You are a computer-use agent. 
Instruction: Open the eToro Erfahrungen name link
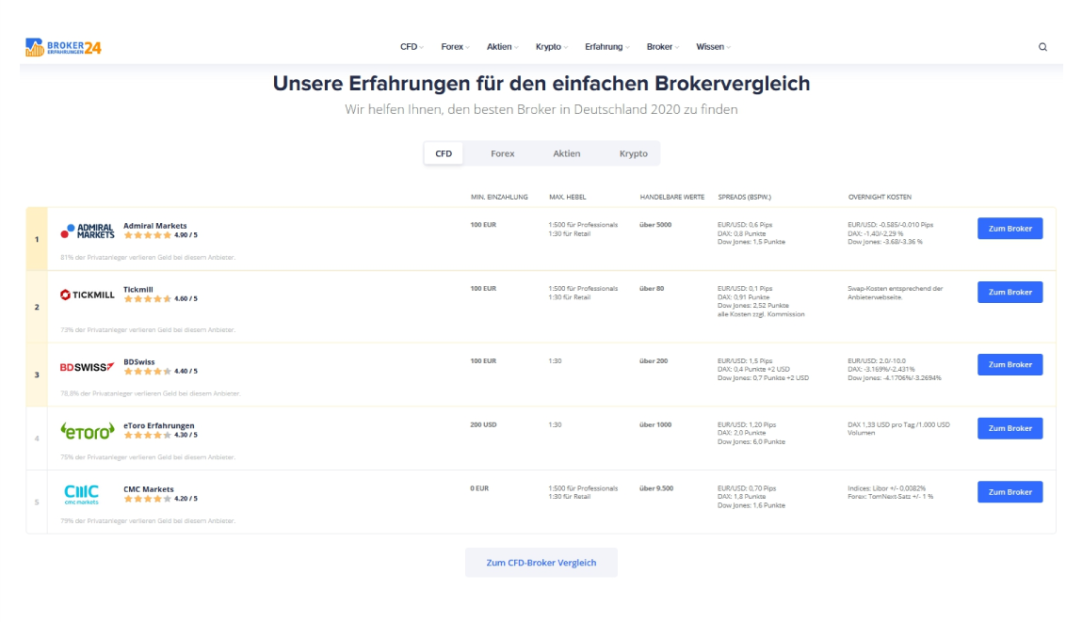point(159,425)
